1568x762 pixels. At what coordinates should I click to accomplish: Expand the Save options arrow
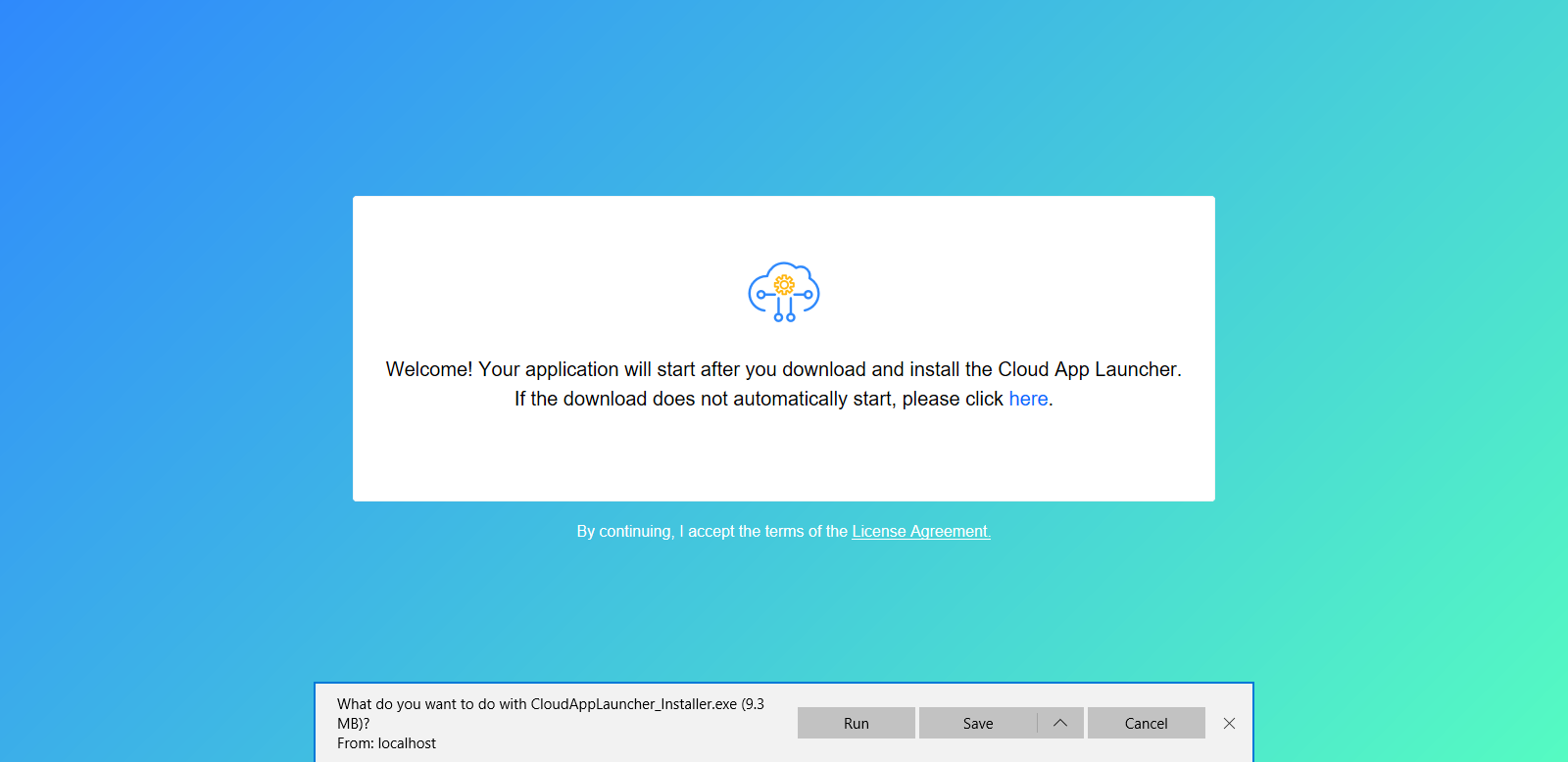point(1060,723)
